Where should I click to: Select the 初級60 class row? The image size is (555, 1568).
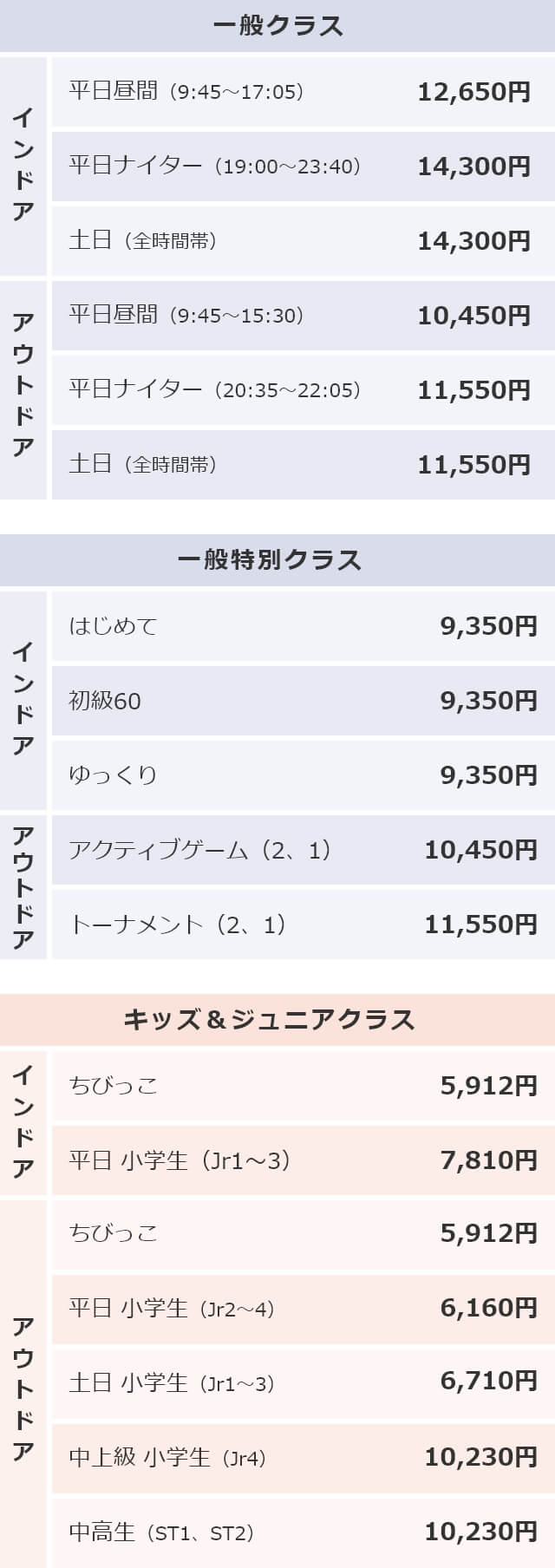(304, 701)
